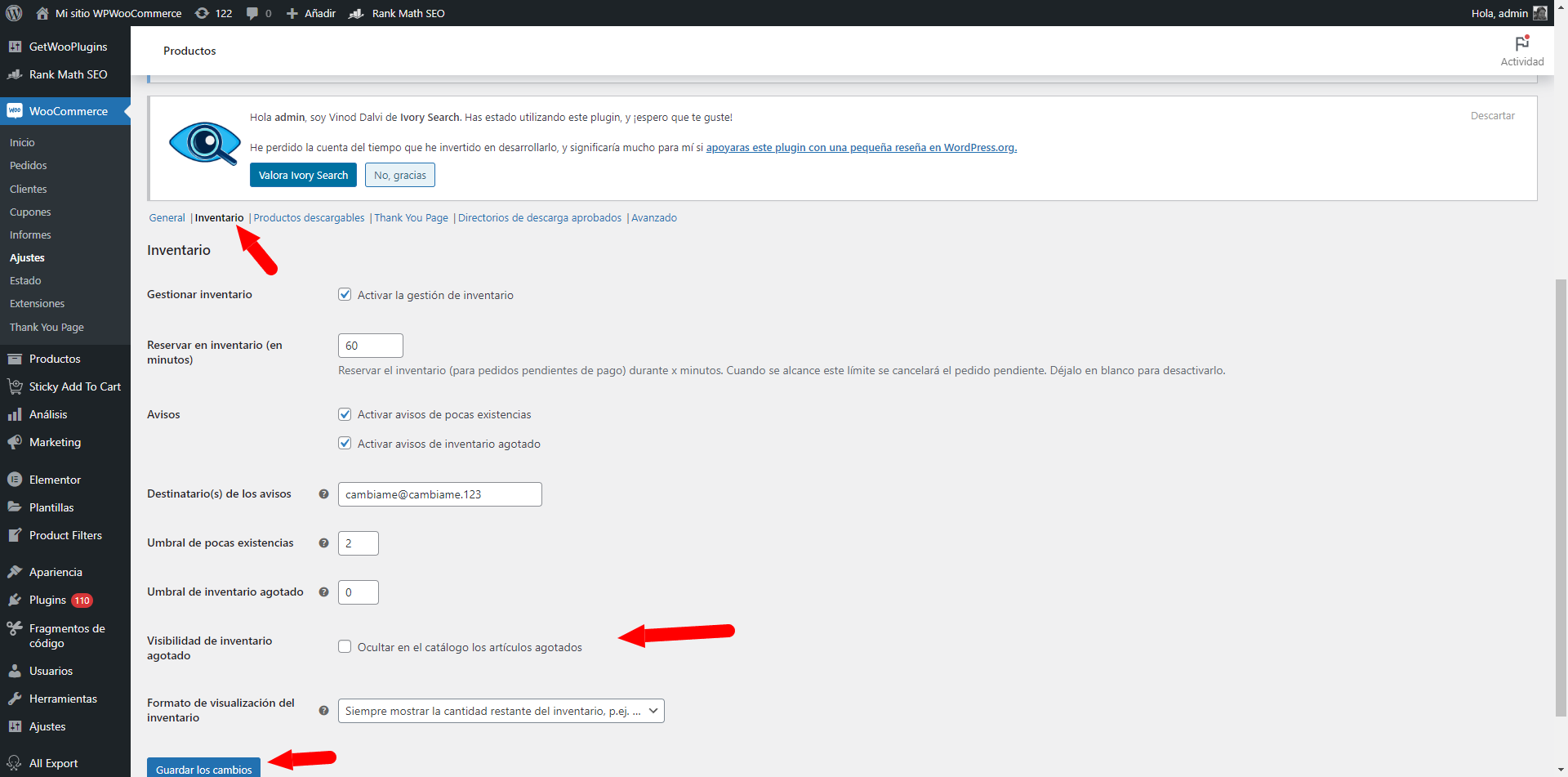Click the Destinatario(s) de los avisos email field
The height and width of the screenshot is (777, 1568).
[440, 494]
